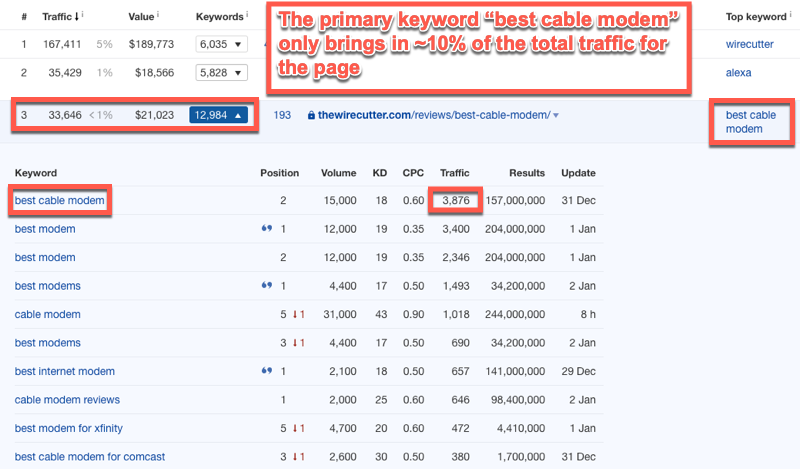Click the info icon beside Keywords header

(248, 15)
